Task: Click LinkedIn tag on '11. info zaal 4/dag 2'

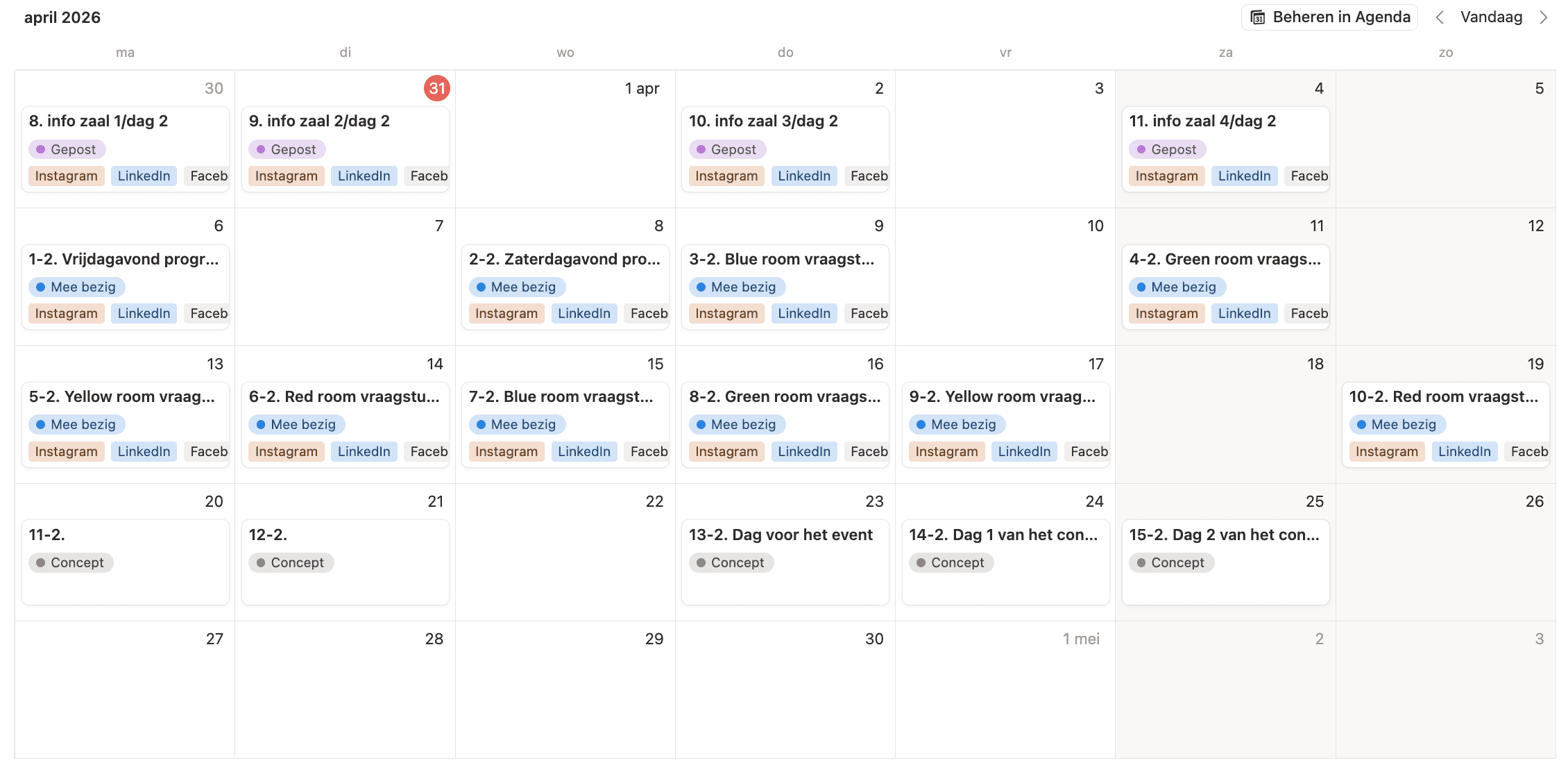Action: [1243, 176]
